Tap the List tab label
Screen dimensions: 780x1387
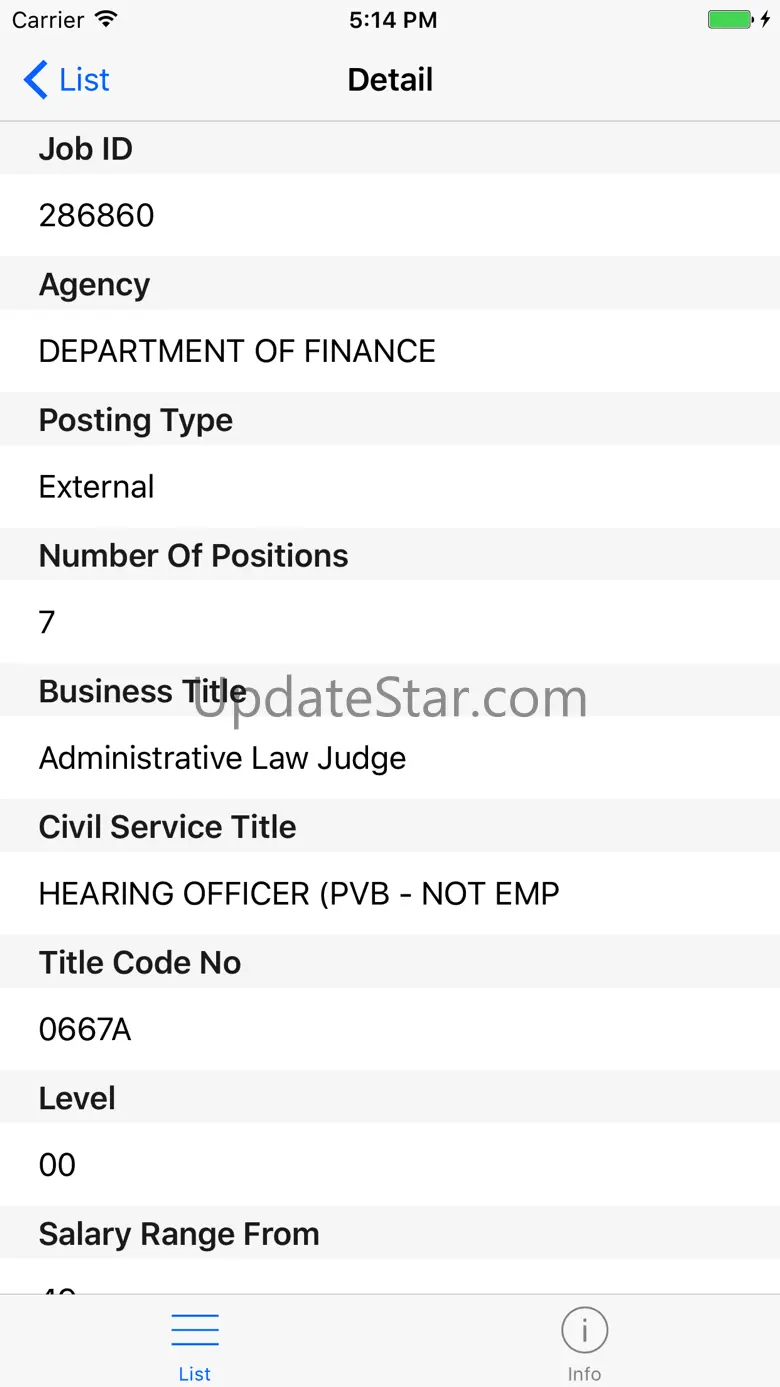click(x=195, y=1374)
